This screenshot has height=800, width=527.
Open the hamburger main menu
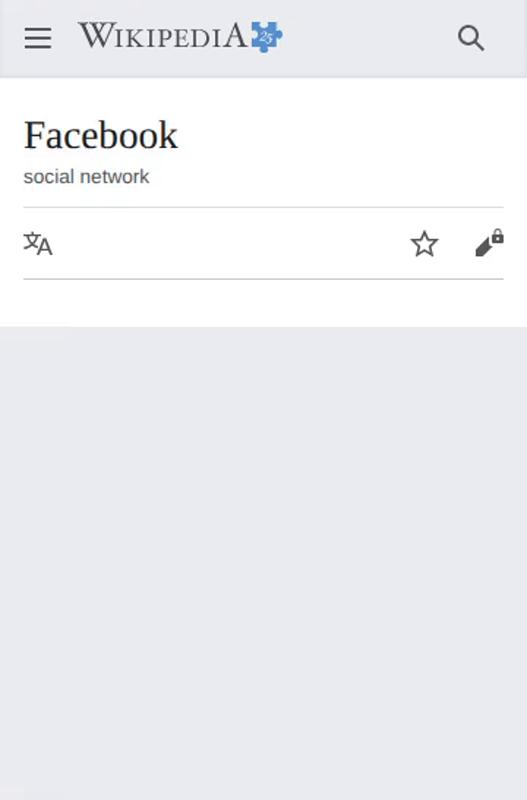click(38, 38)
